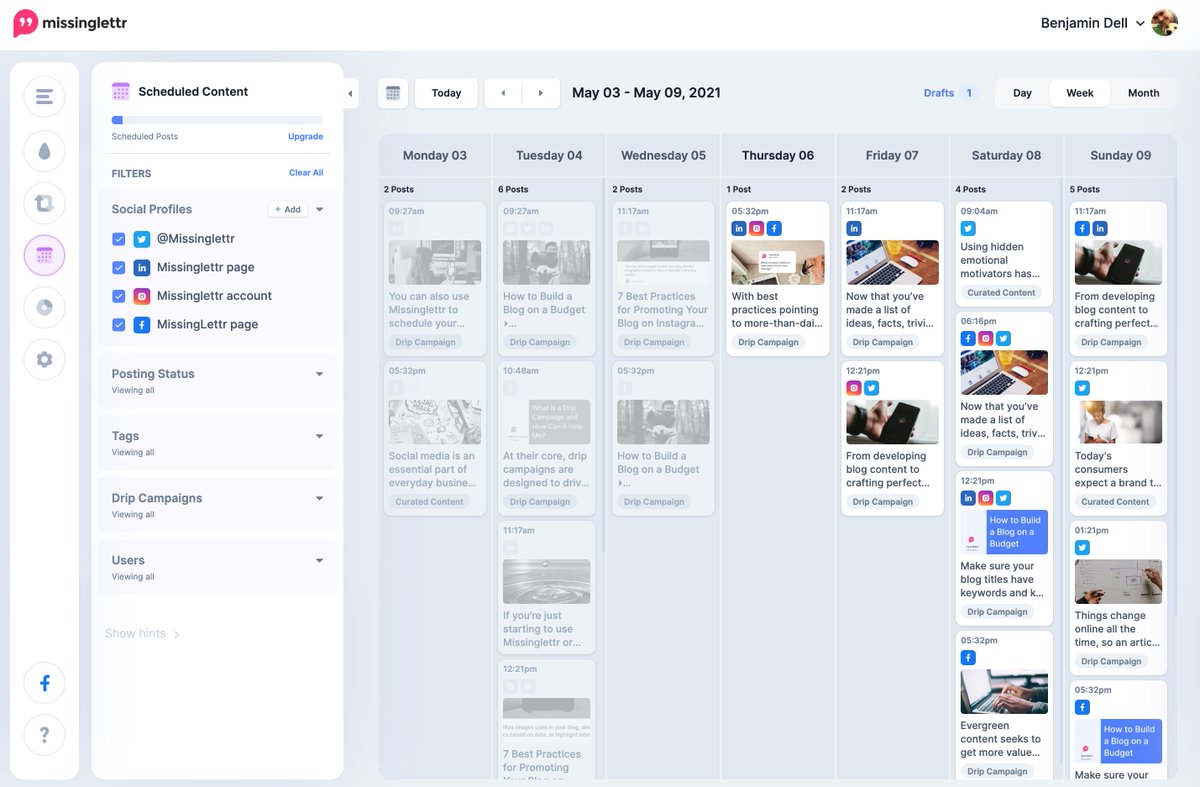Click Scheduled Content calendar icon in panel header
This screenshot has width=1200, height=787.
click(x=121, y=91)
